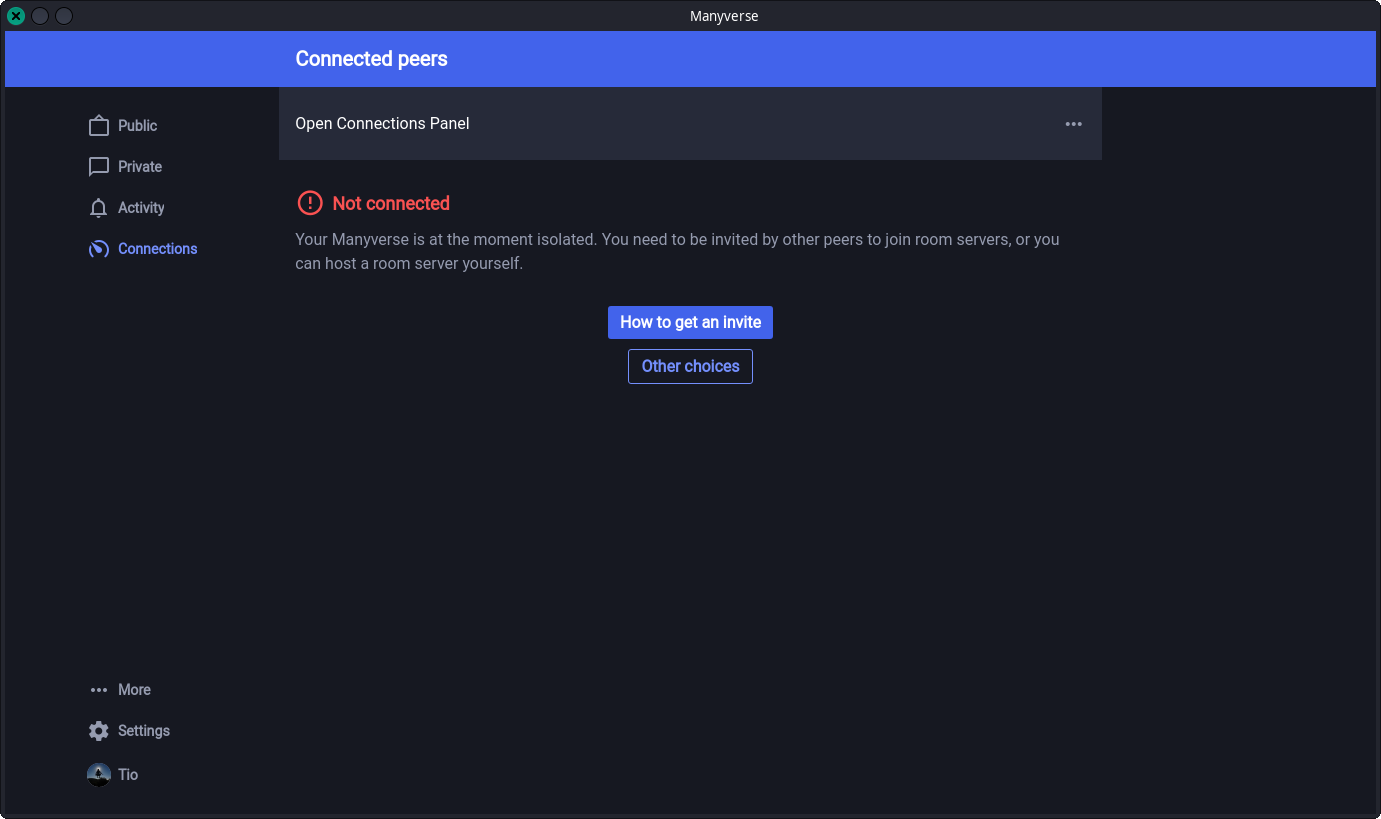This screenshot has height=819, width=1381.
Task: Open the More menu label
Action: coord(134,690)
